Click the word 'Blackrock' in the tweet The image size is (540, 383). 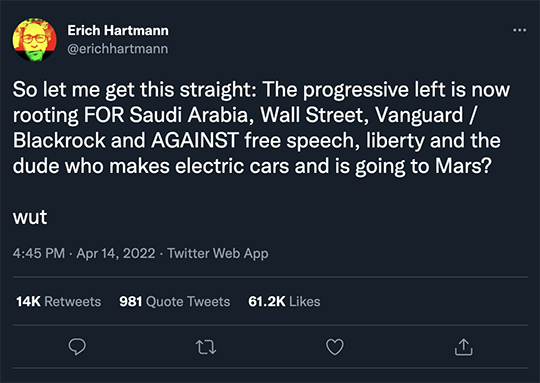click(59, 140)
